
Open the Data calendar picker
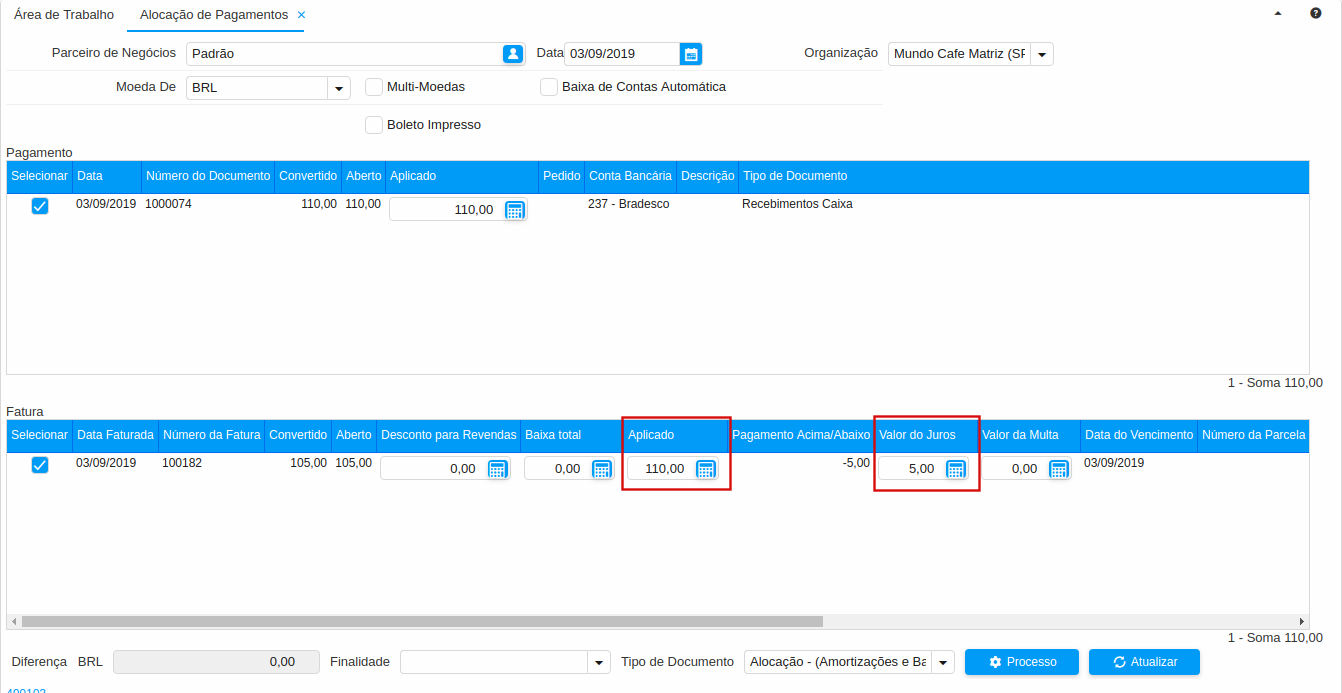(690, 54)
